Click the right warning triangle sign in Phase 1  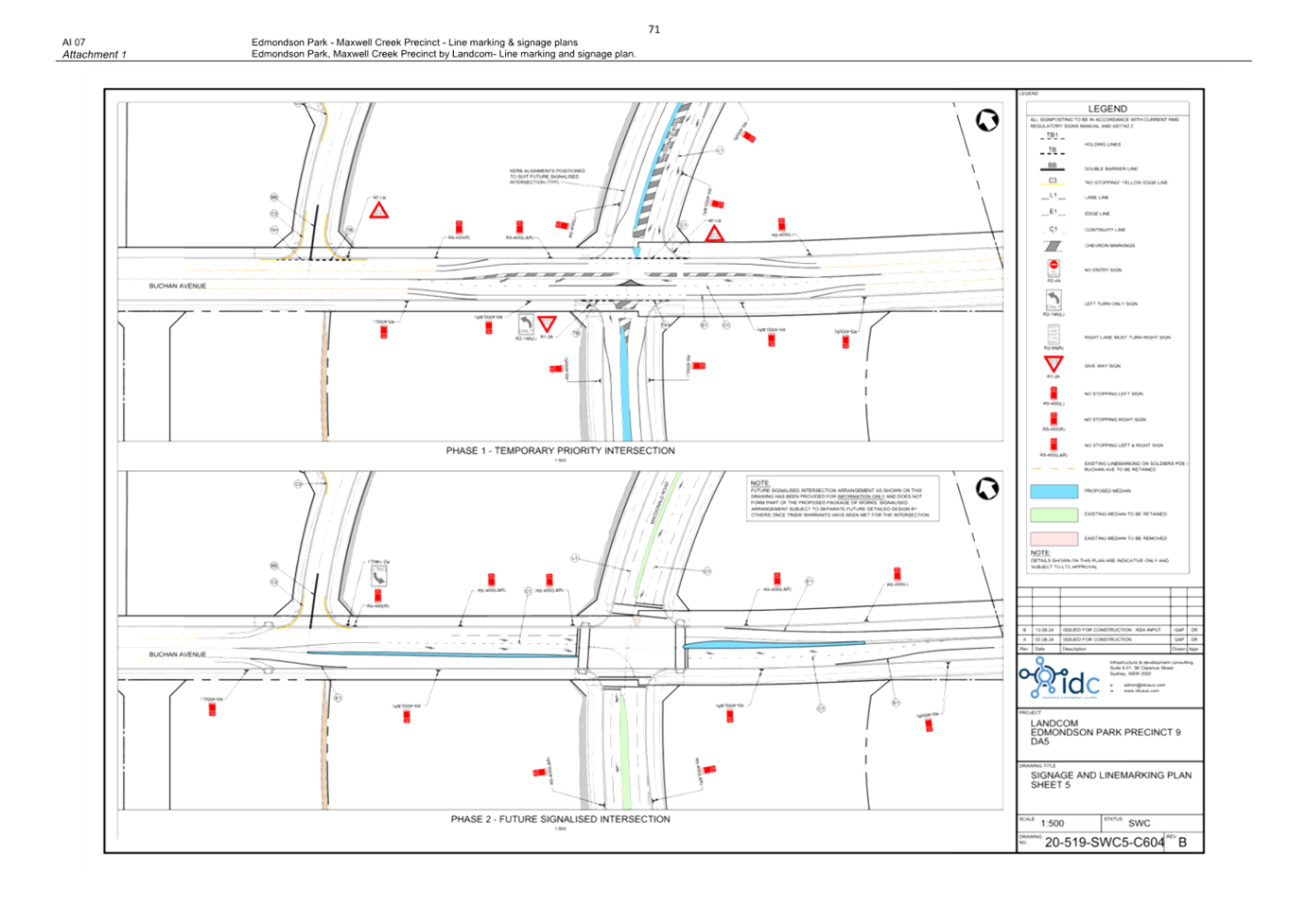click(714, 233)
